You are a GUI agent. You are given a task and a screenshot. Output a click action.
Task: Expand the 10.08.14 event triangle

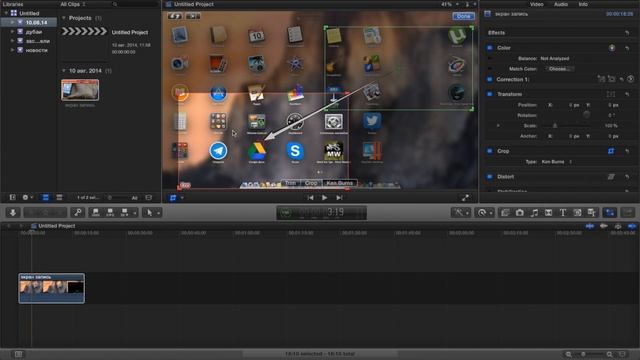pyautogui.click(x=12, y=22)
